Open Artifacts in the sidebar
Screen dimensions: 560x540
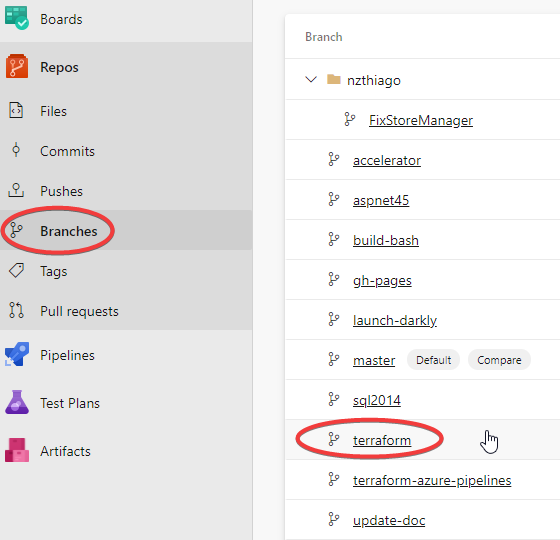coord(65,451)
